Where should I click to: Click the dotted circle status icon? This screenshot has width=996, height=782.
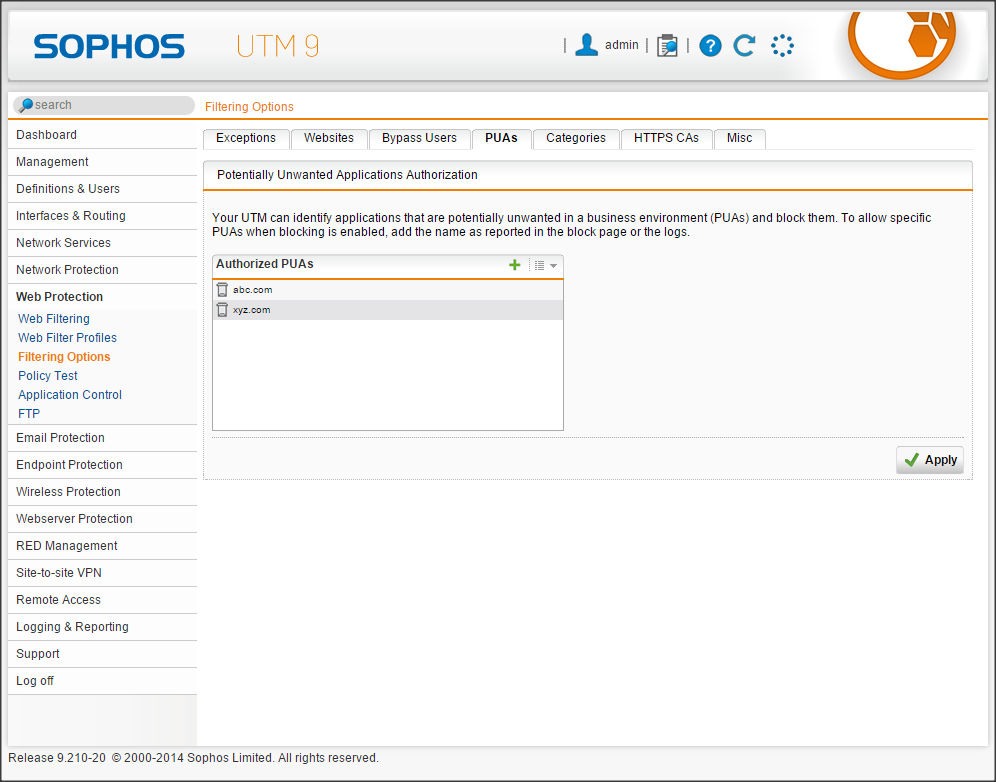click(x=782, y=45)
